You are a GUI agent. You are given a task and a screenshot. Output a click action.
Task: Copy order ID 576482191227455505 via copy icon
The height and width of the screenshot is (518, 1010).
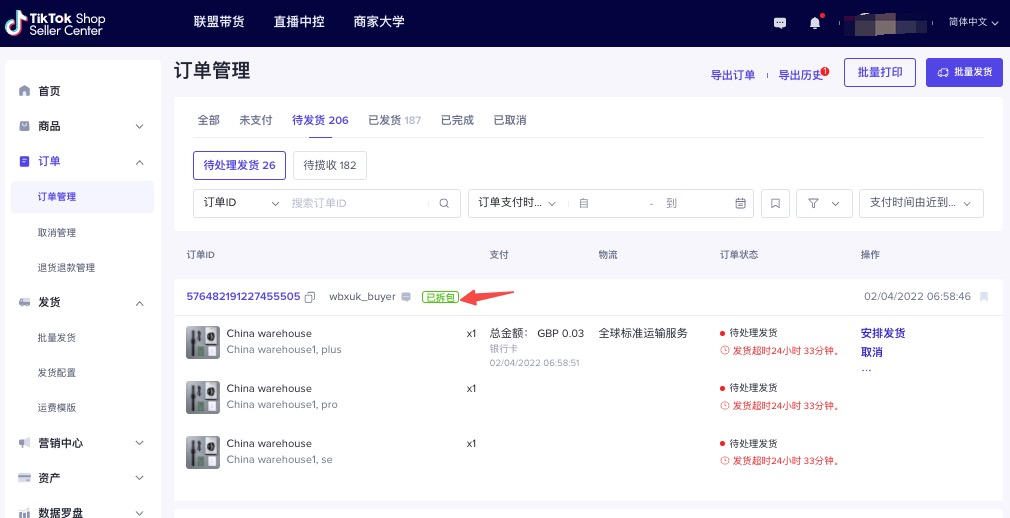[310, 297]
